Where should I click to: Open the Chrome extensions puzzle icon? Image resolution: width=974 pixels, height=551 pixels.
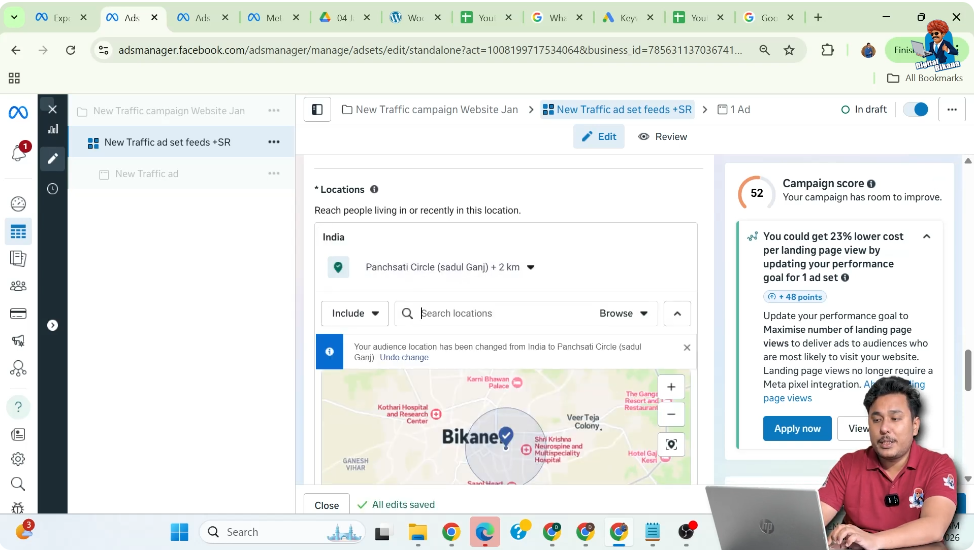[827, 50]
